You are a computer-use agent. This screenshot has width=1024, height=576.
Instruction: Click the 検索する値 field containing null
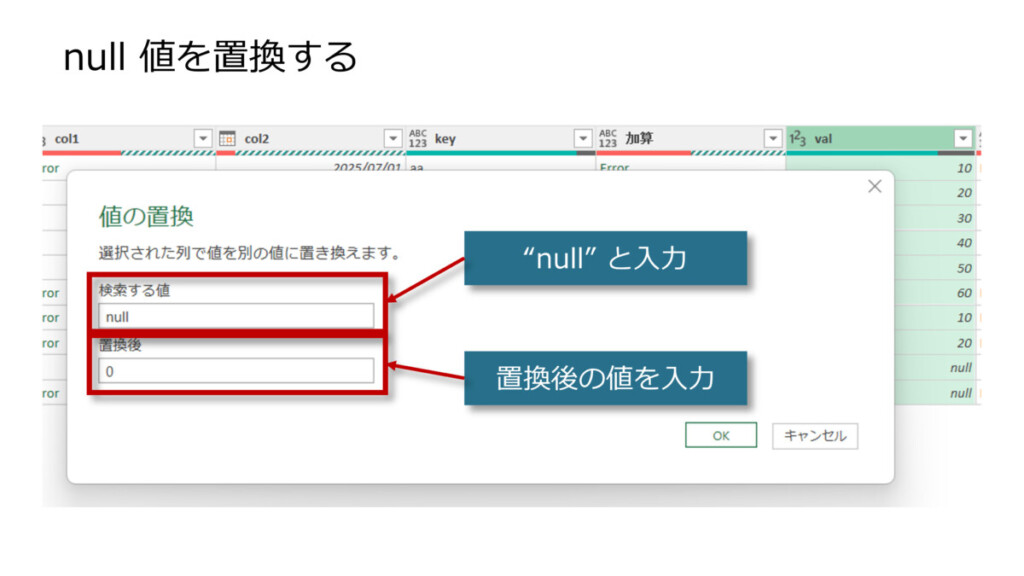click(x=236, y=316)
